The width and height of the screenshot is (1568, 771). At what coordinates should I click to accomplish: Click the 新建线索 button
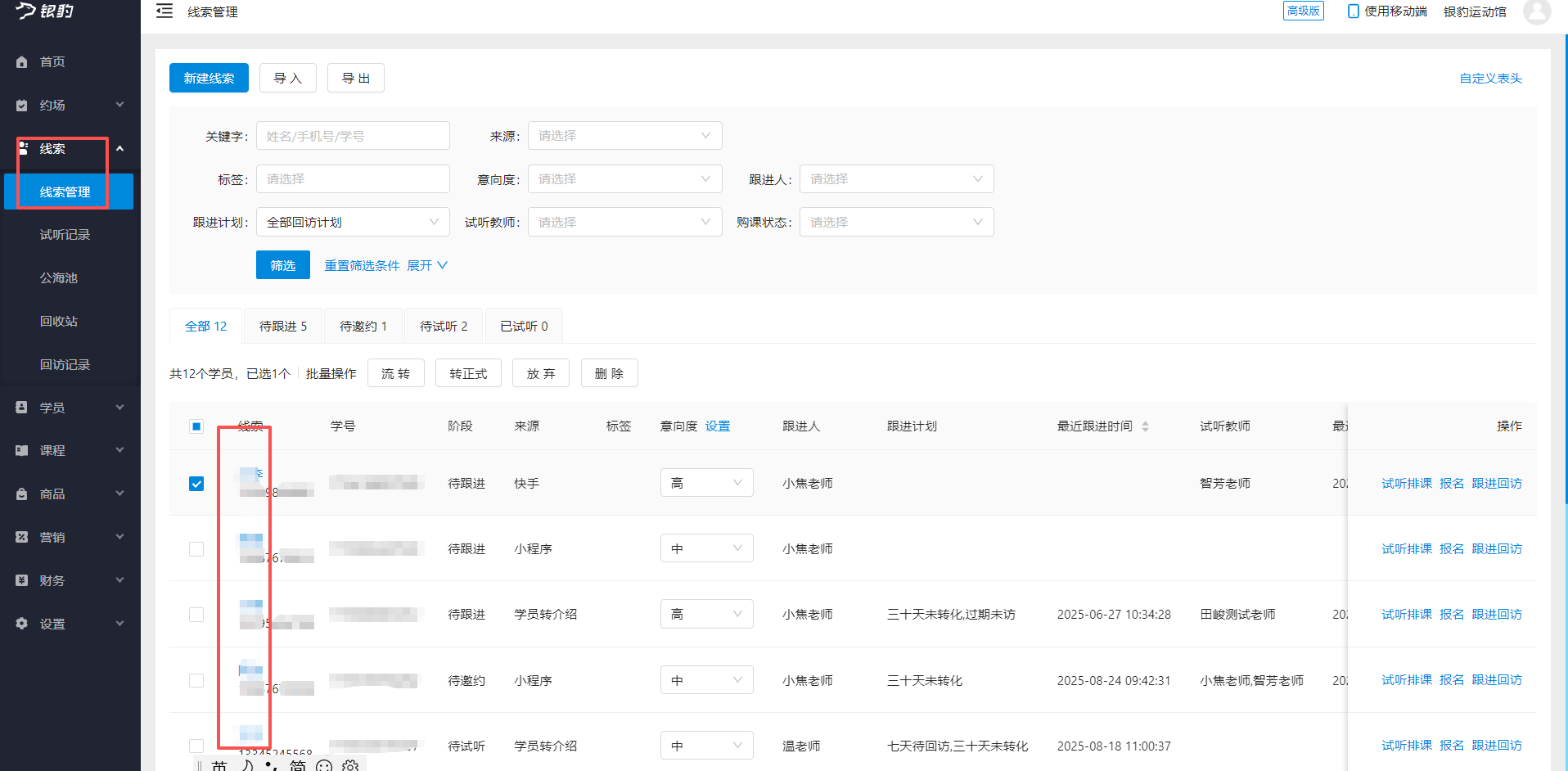[208, 77]
